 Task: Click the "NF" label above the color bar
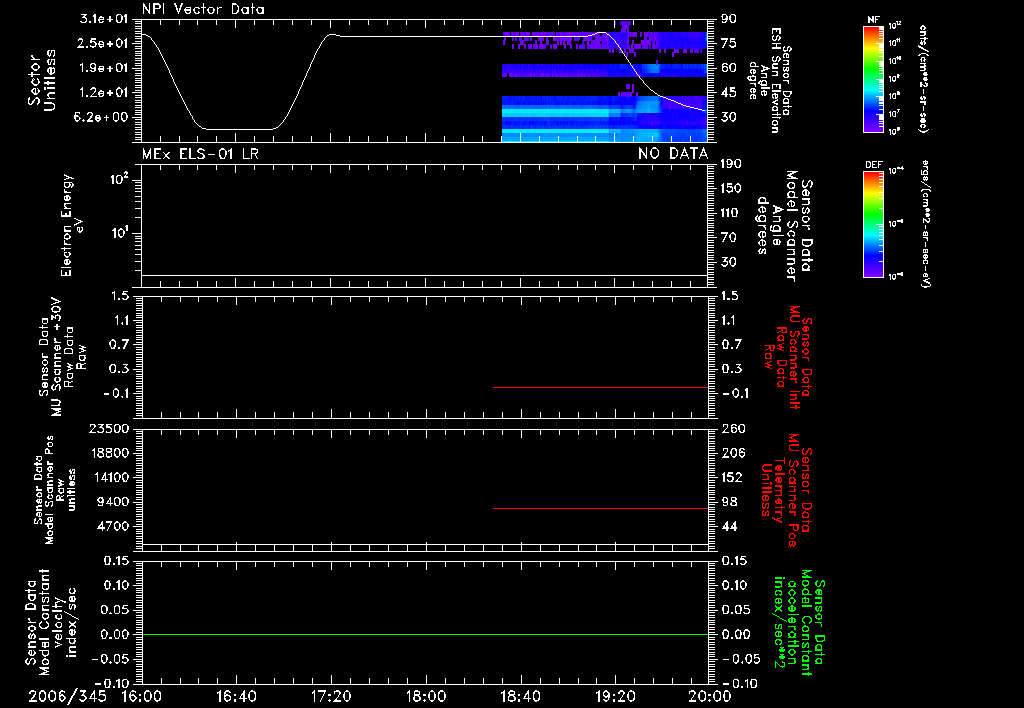pyautogui.click(x=874, y=20)
